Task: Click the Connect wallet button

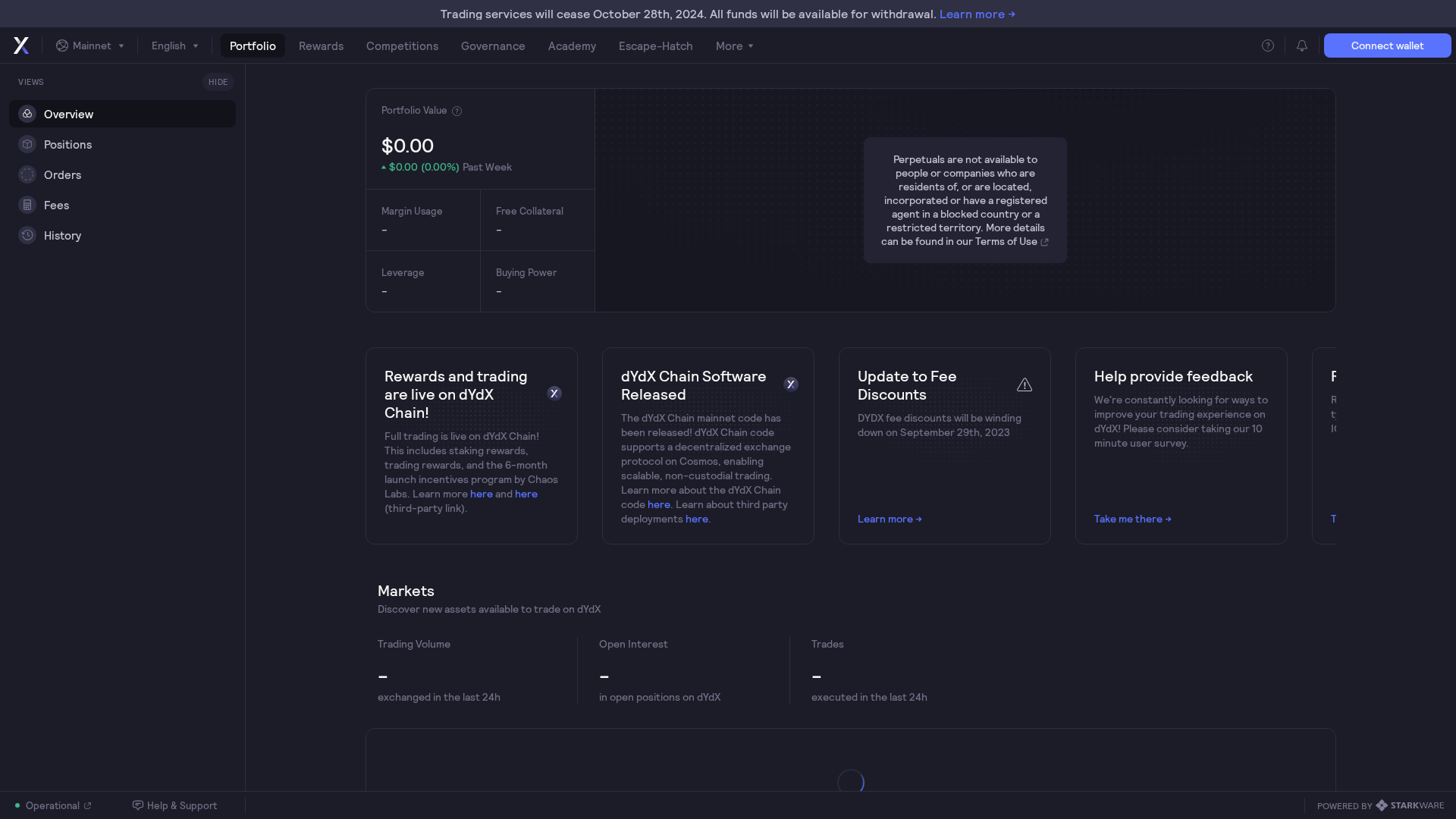Action: tap(1386, 45)
